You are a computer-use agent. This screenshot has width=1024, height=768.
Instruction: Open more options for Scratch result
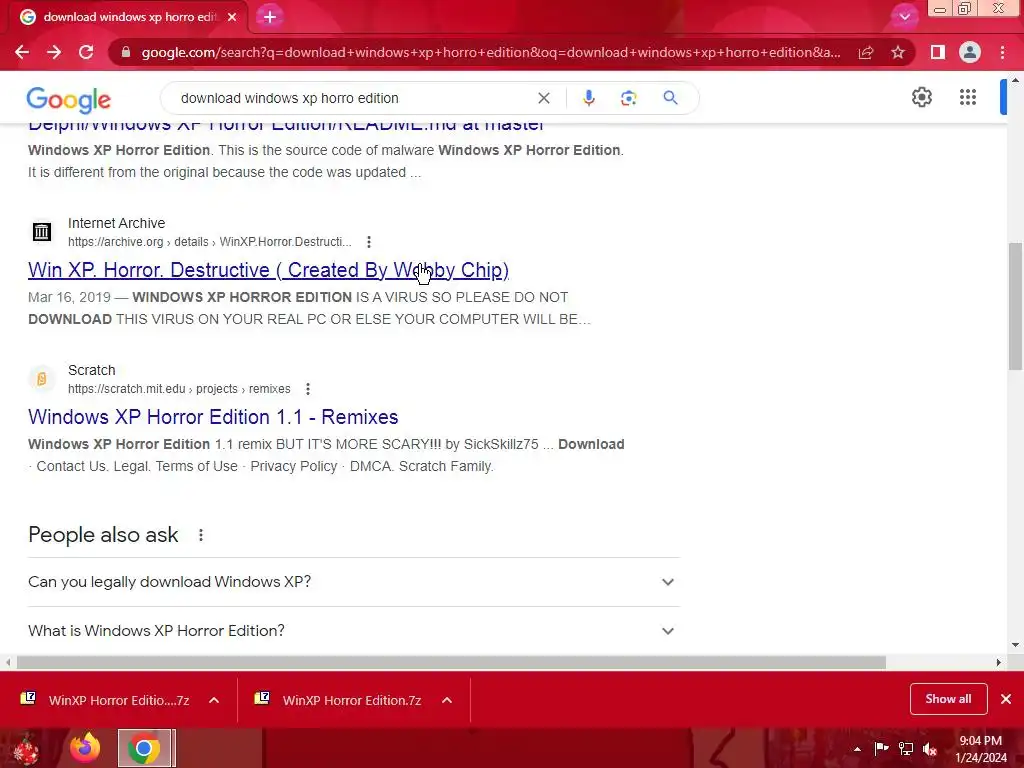[x=308, y=389]
